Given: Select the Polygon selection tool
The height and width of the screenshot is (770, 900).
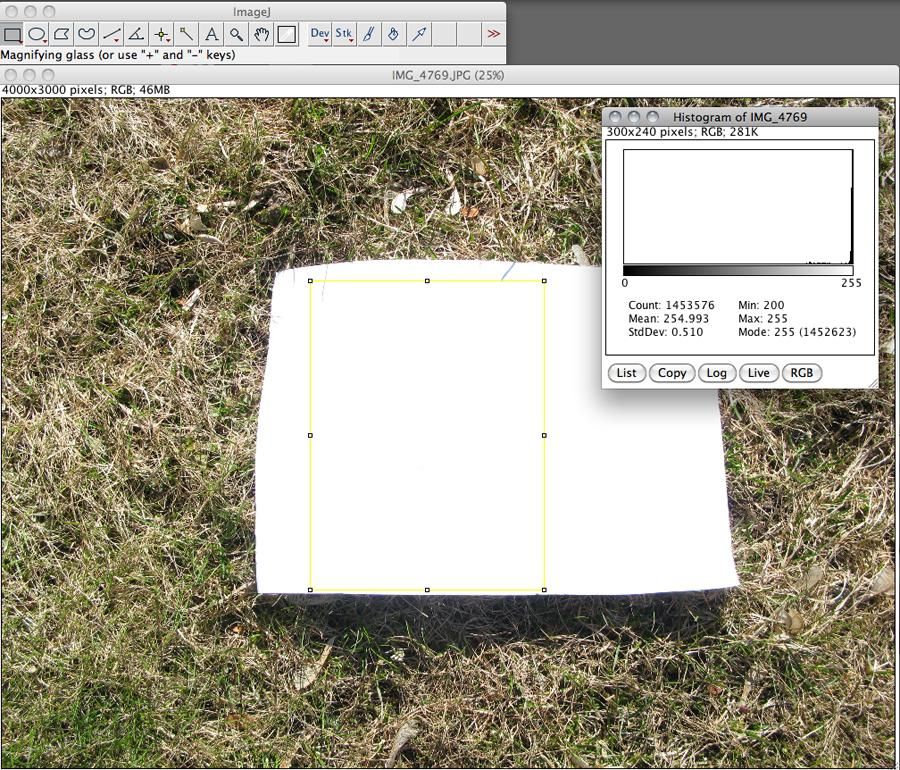Looking at the screenshot, I should pos(61,34).
